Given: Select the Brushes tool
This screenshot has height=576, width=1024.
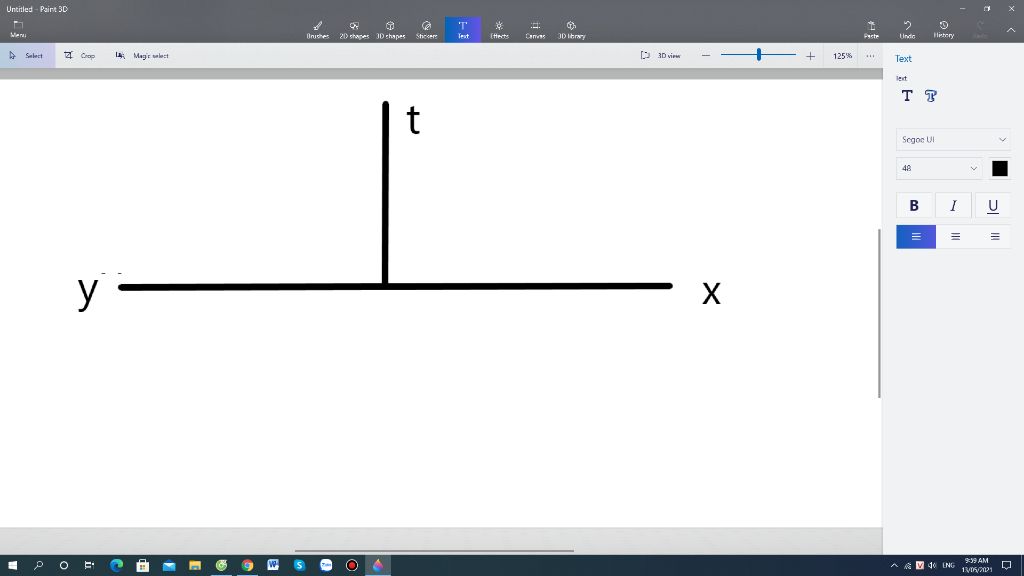Looking at the screenshot, I should pyautogui.click(x=317, y=30).
